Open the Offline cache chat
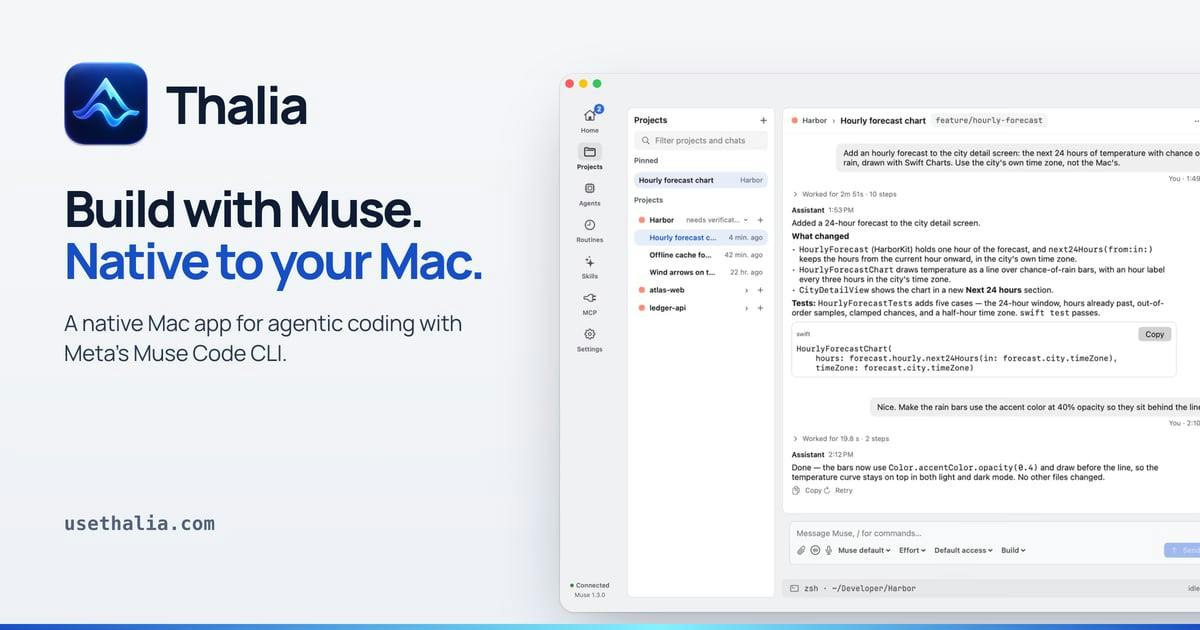Screen dimensions: 1200x630 point(701,255)
